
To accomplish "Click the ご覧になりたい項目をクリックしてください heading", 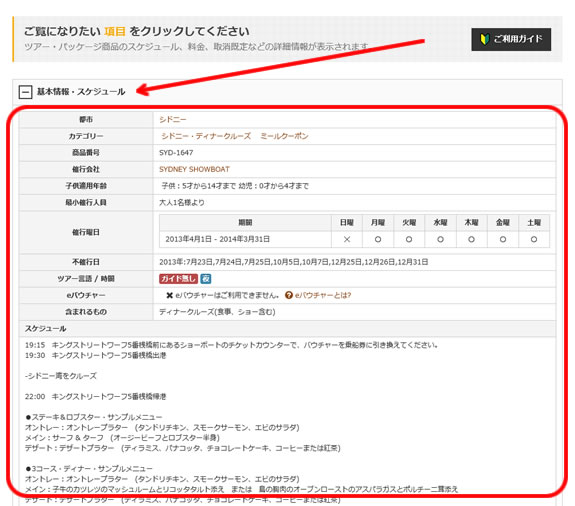I will coord(137,31).
